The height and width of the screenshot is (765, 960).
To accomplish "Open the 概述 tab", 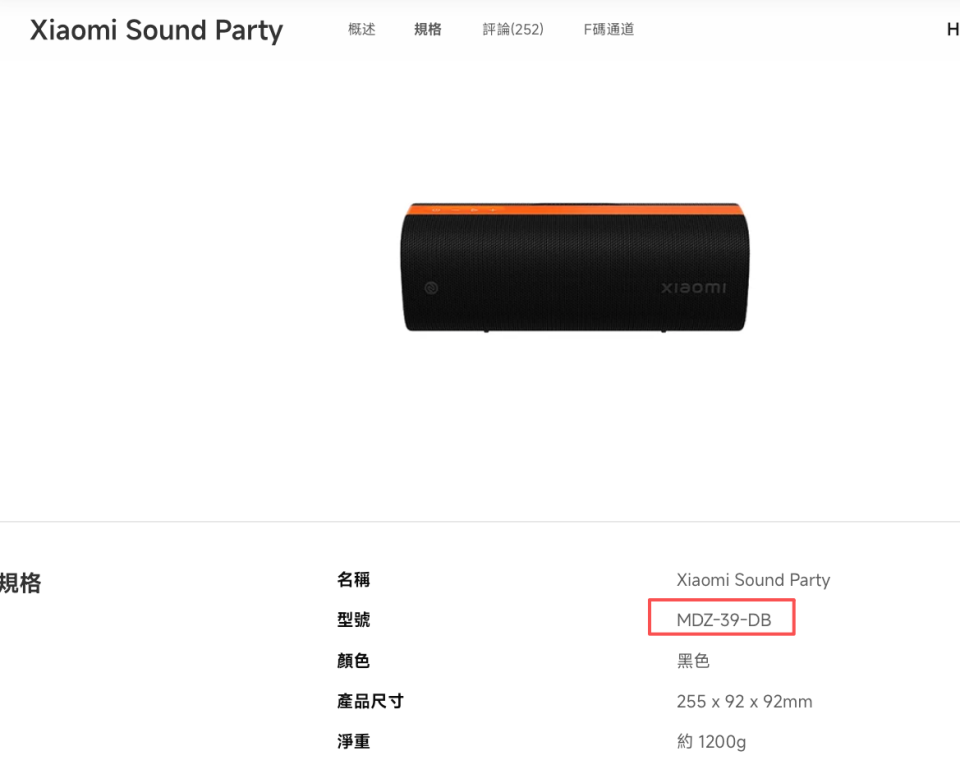I will point(362,29).
